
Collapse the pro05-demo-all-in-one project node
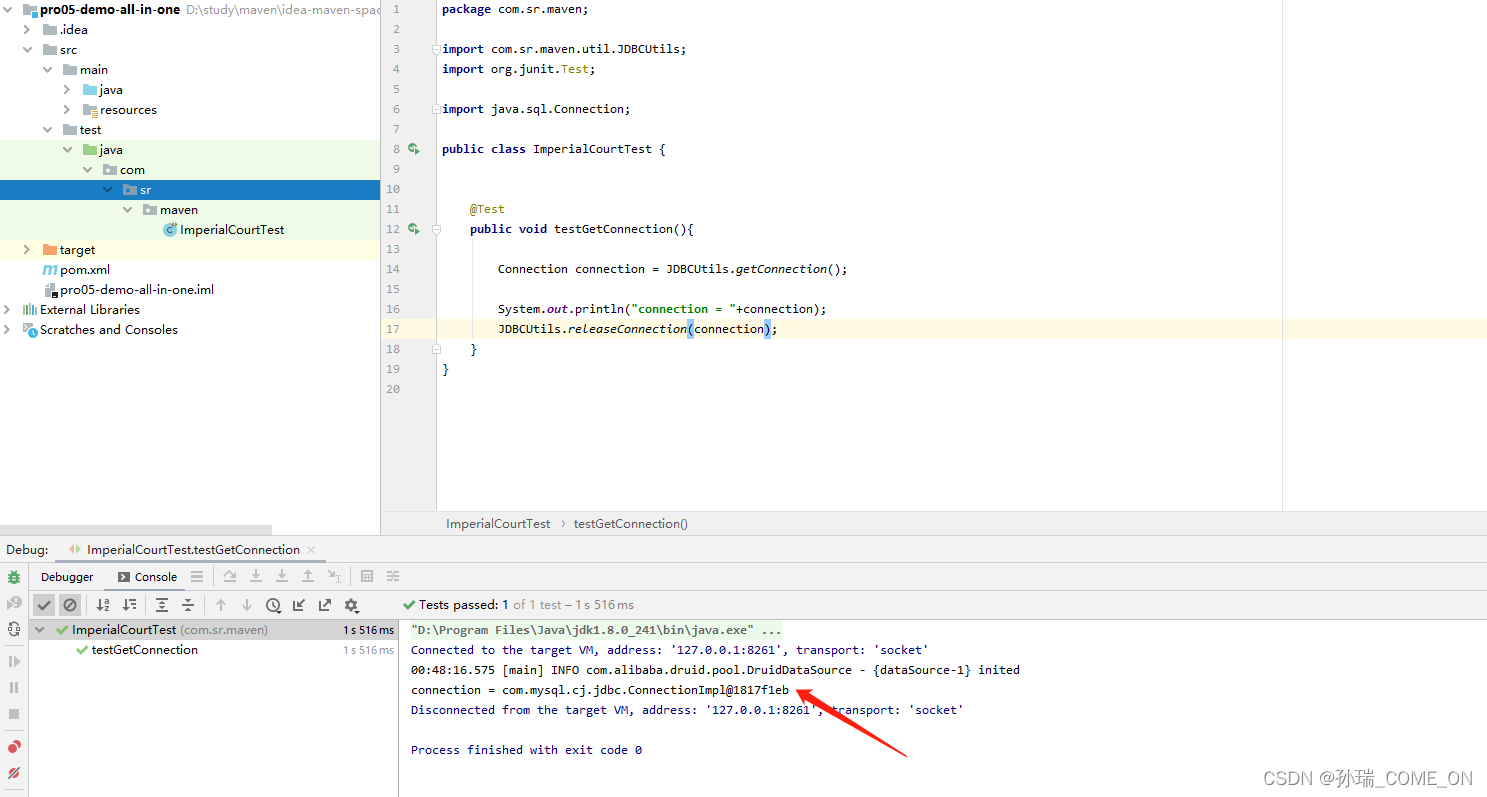tap(8, 9)
